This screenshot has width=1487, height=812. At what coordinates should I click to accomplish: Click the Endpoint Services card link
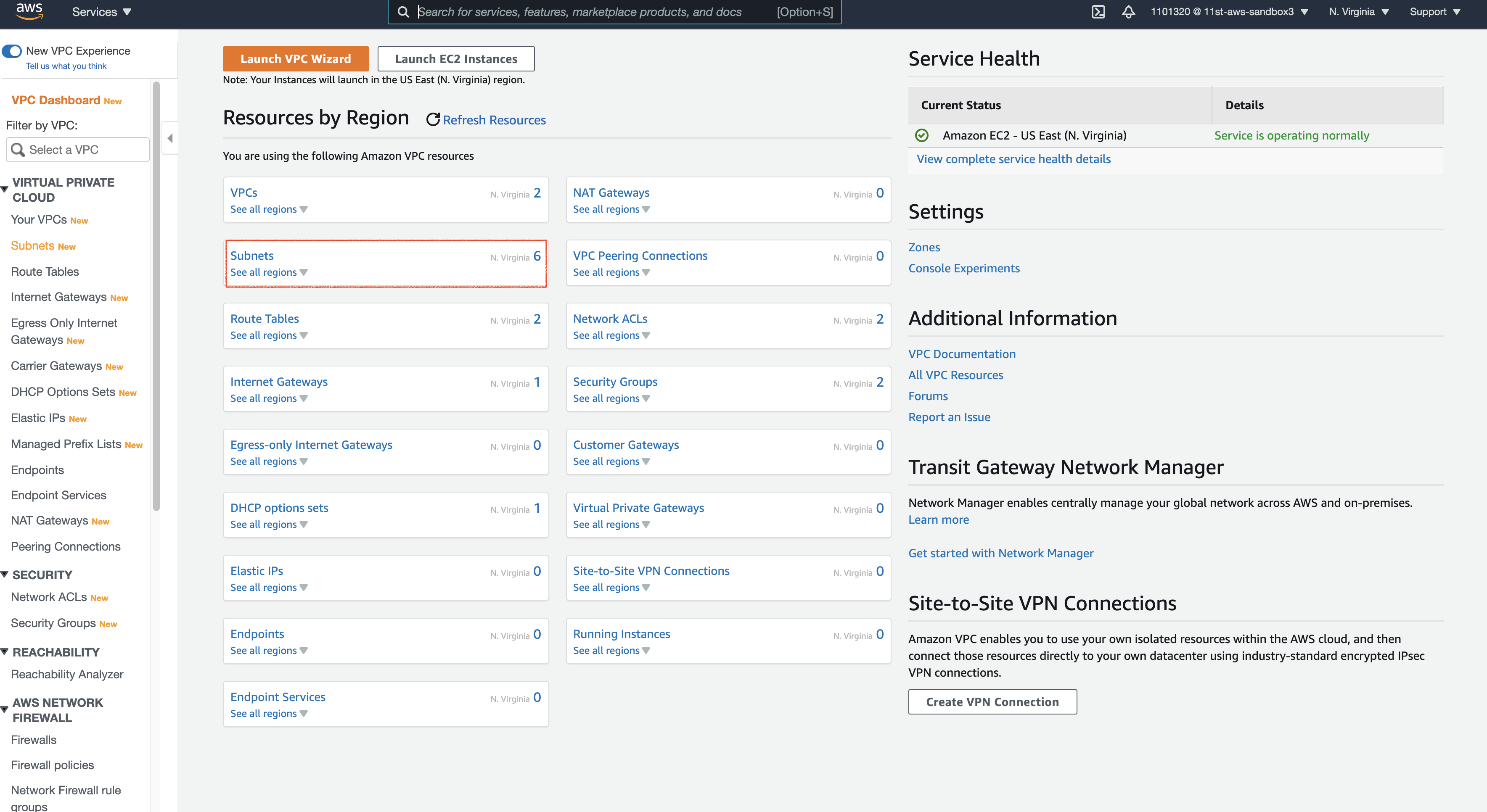(x=278, y=697)
